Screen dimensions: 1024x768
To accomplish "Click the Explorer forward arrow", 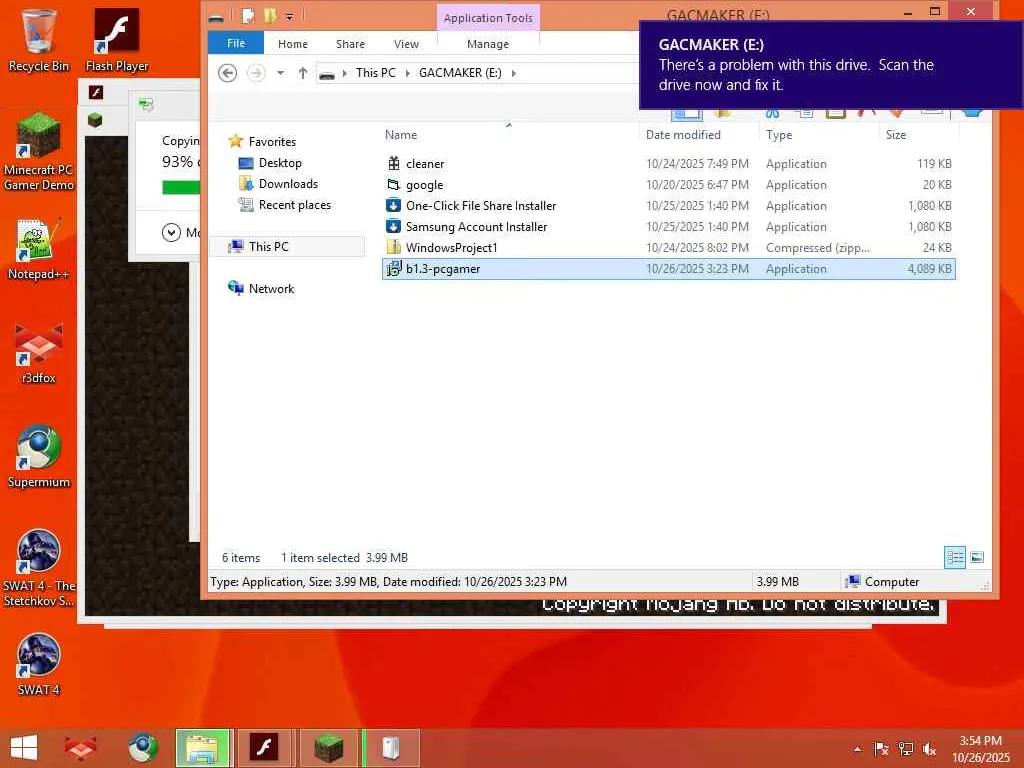I will [256, 72].
